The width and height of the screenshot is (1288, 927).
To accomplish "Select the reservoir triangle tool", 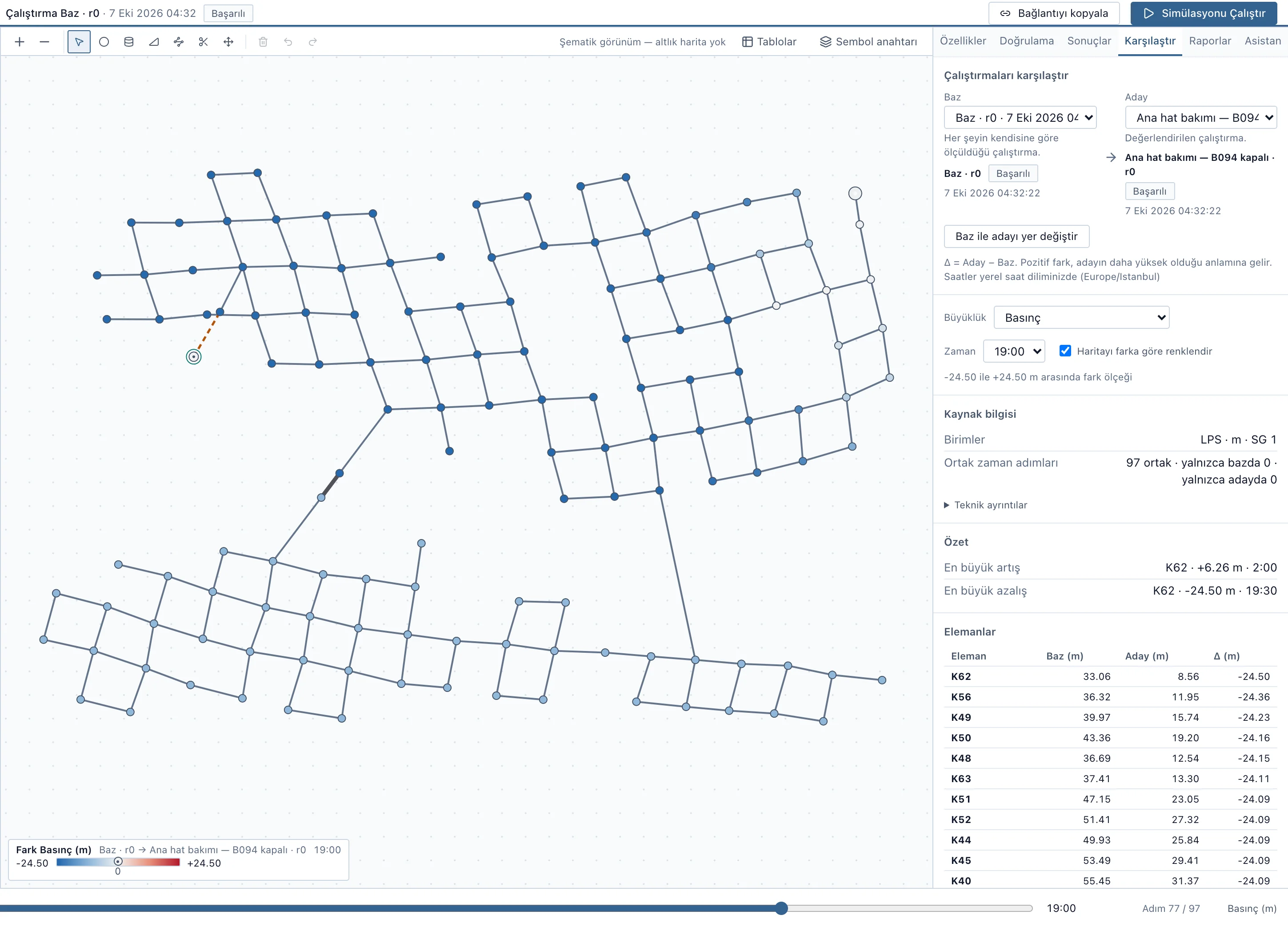I will (x=154, y=41).
